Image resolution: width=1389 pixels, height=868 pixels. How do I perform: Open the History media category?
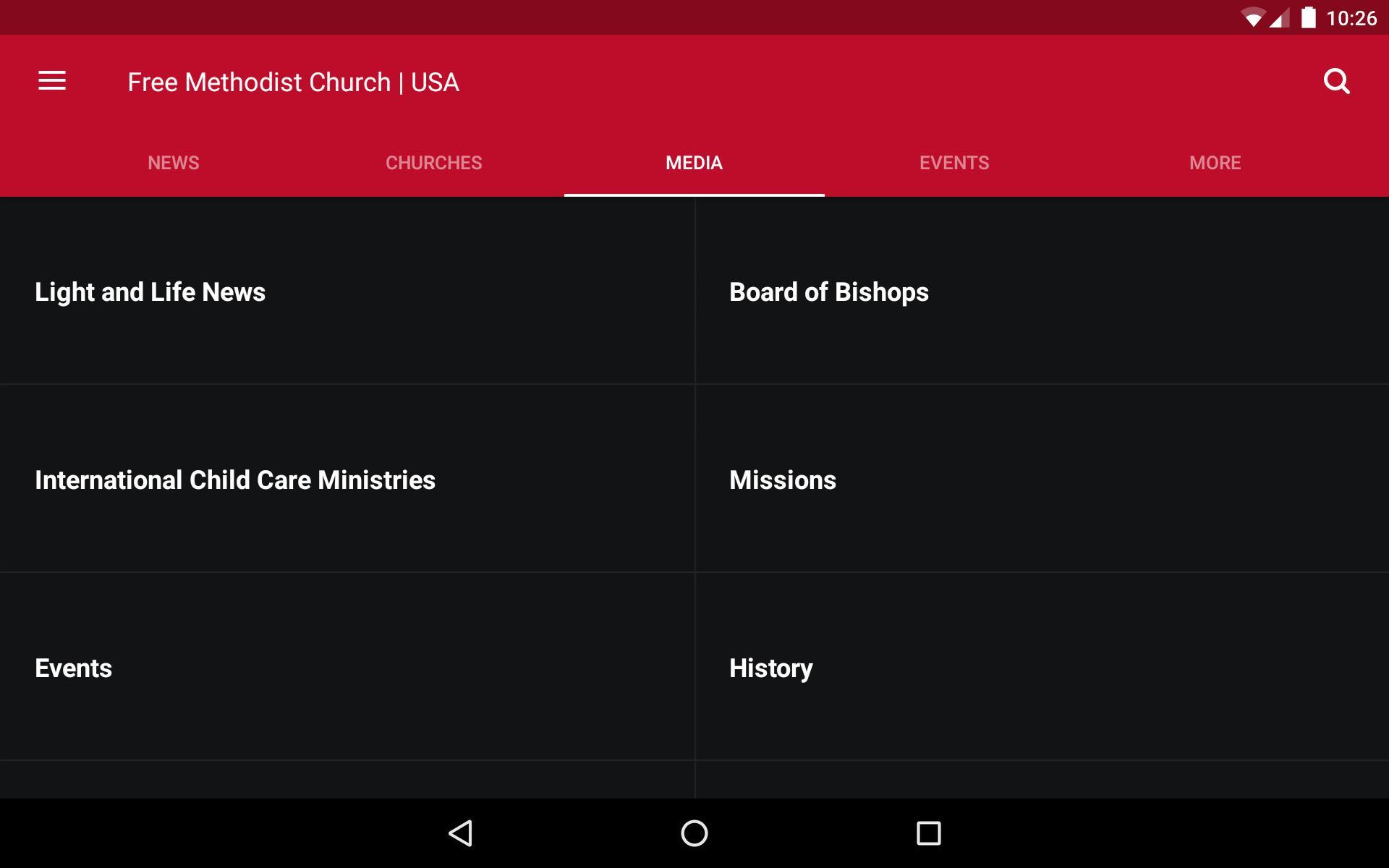pos(1042,667)
